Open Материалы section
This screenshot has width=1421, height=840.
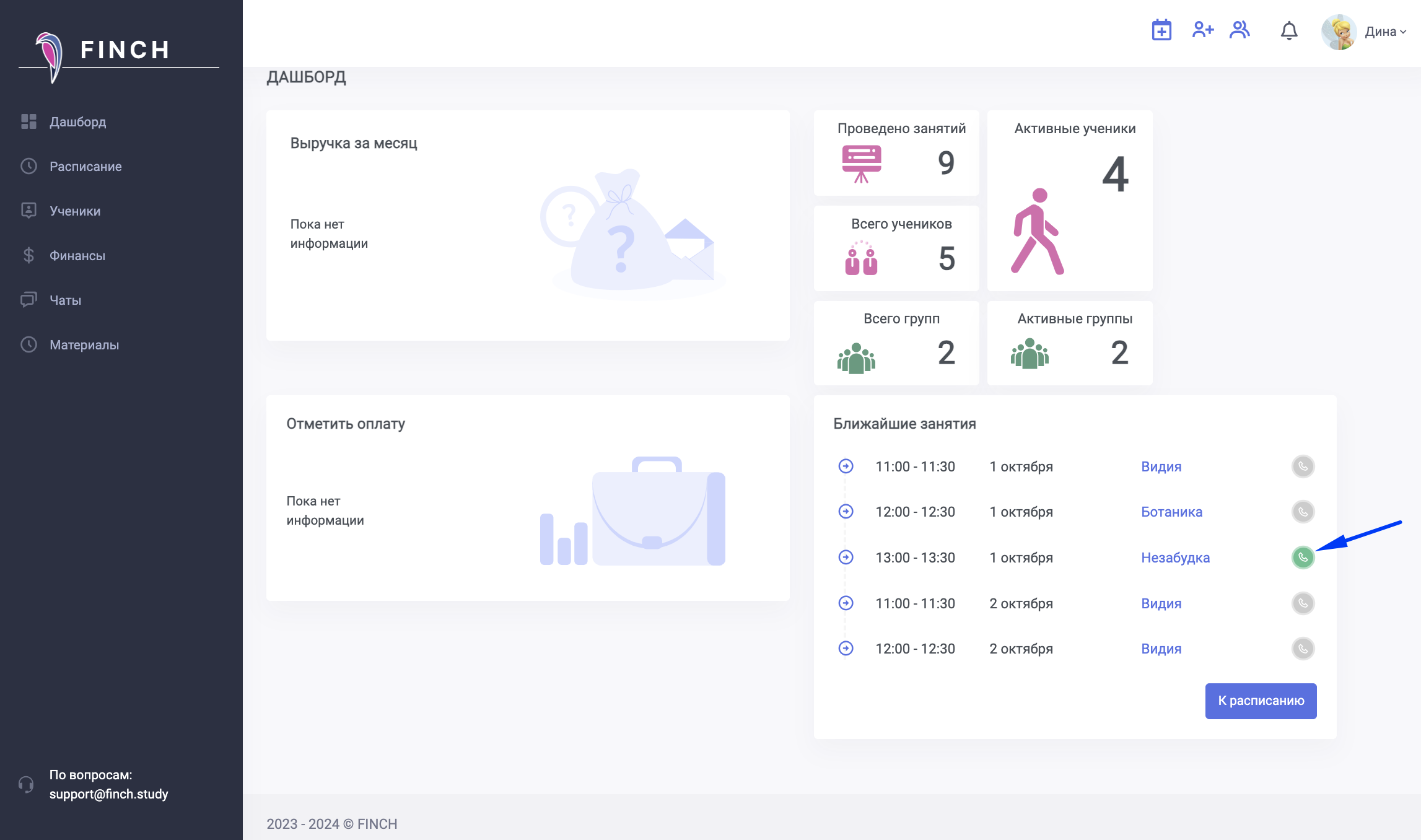pyautogui.click(x=84, y=345)
